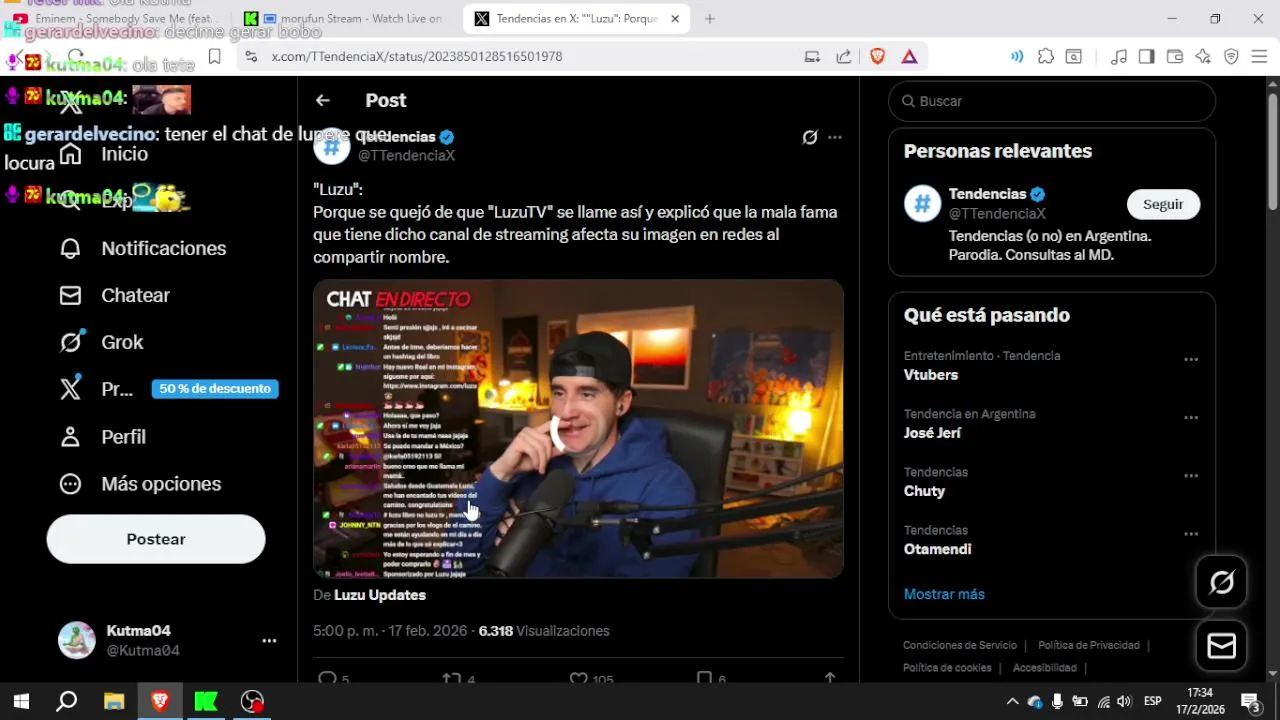Screen dimensions: 1280x720
Task: Open Política de cookies link
Action: pyautogui.click(x=947, y=668)
